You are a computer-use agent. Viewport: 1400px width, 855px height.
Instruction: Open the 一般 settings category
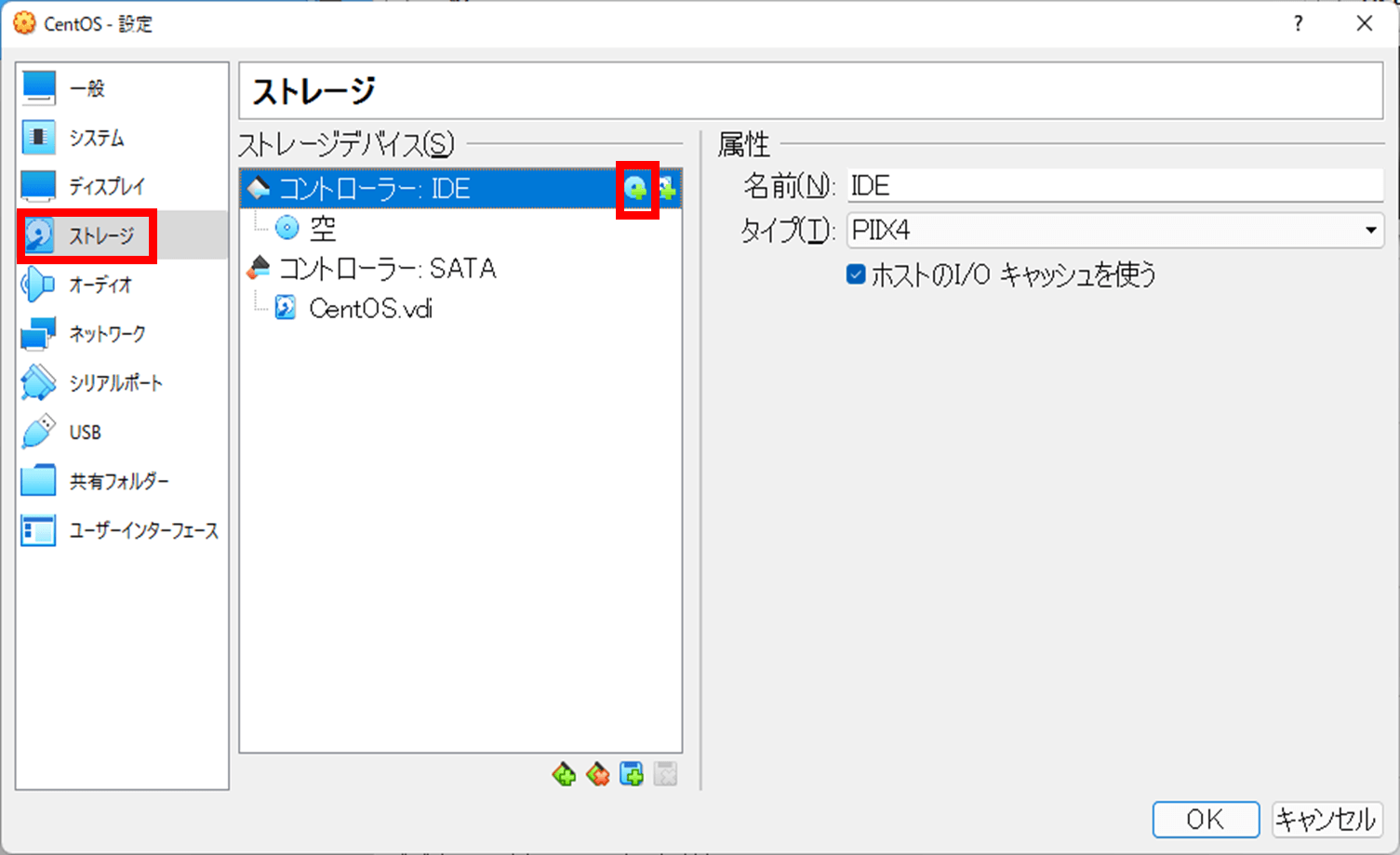(x=122, y=88)
